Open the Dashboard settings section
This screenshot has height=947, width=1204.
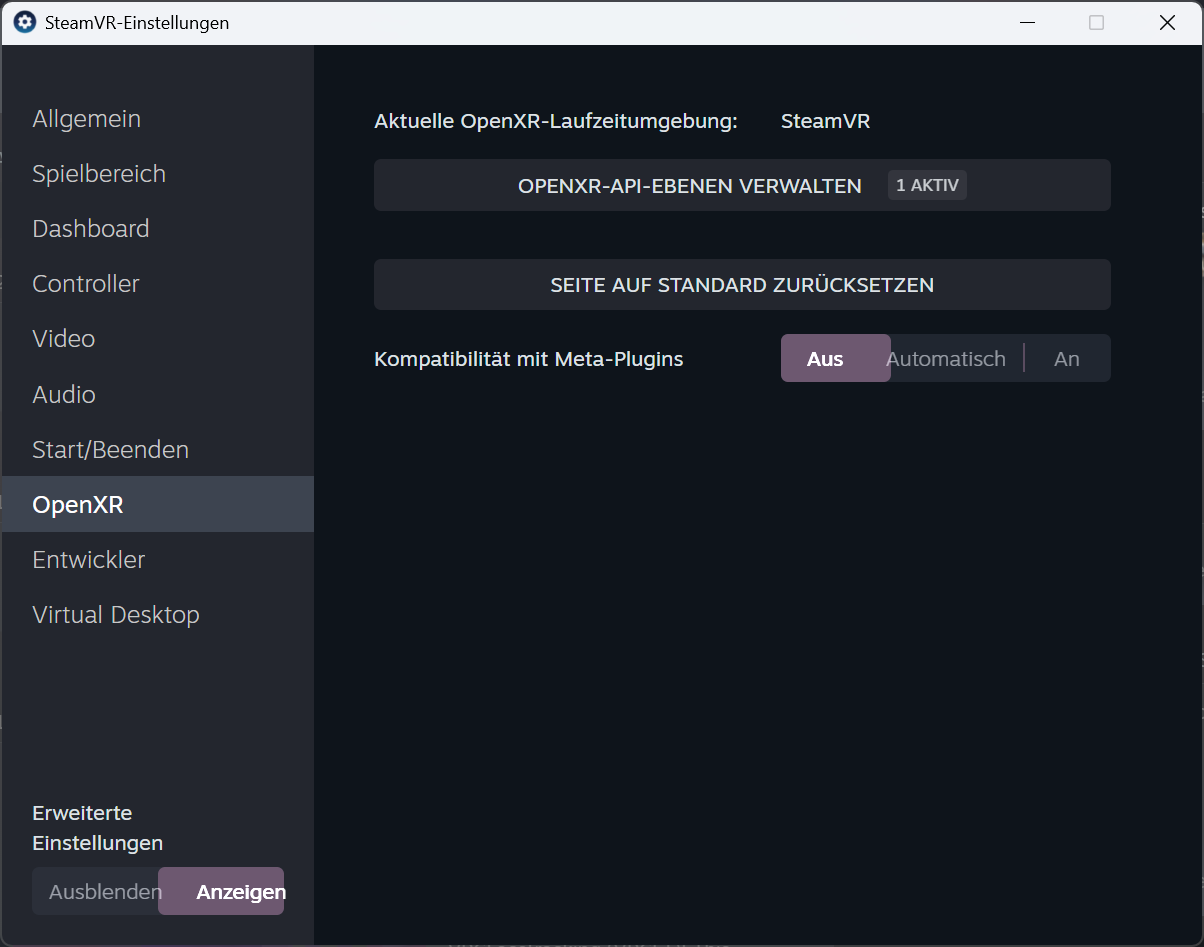(158, 229)
